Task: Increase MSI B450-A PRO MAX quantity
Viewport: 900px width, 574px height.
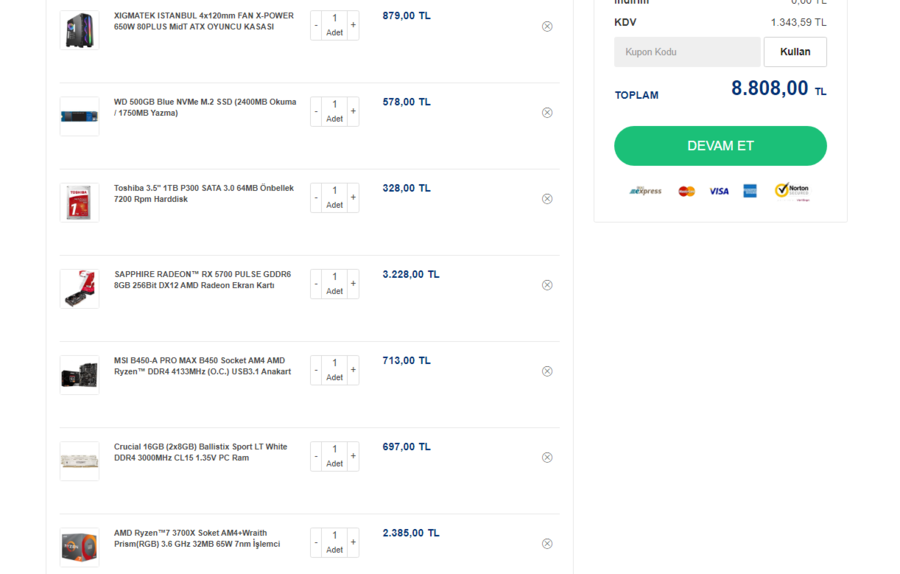Action: (353, 370)
